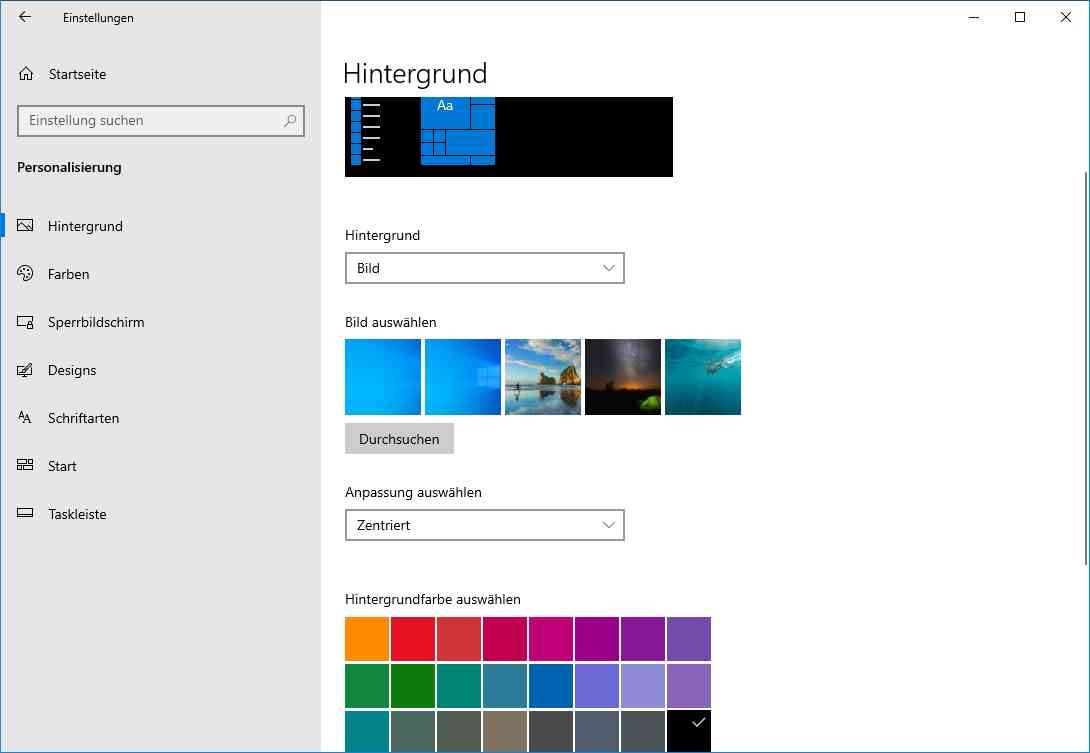The width and height of the screenshot is (1090, 753).
Task: Click the Startseite home icon
Action: 26,74
